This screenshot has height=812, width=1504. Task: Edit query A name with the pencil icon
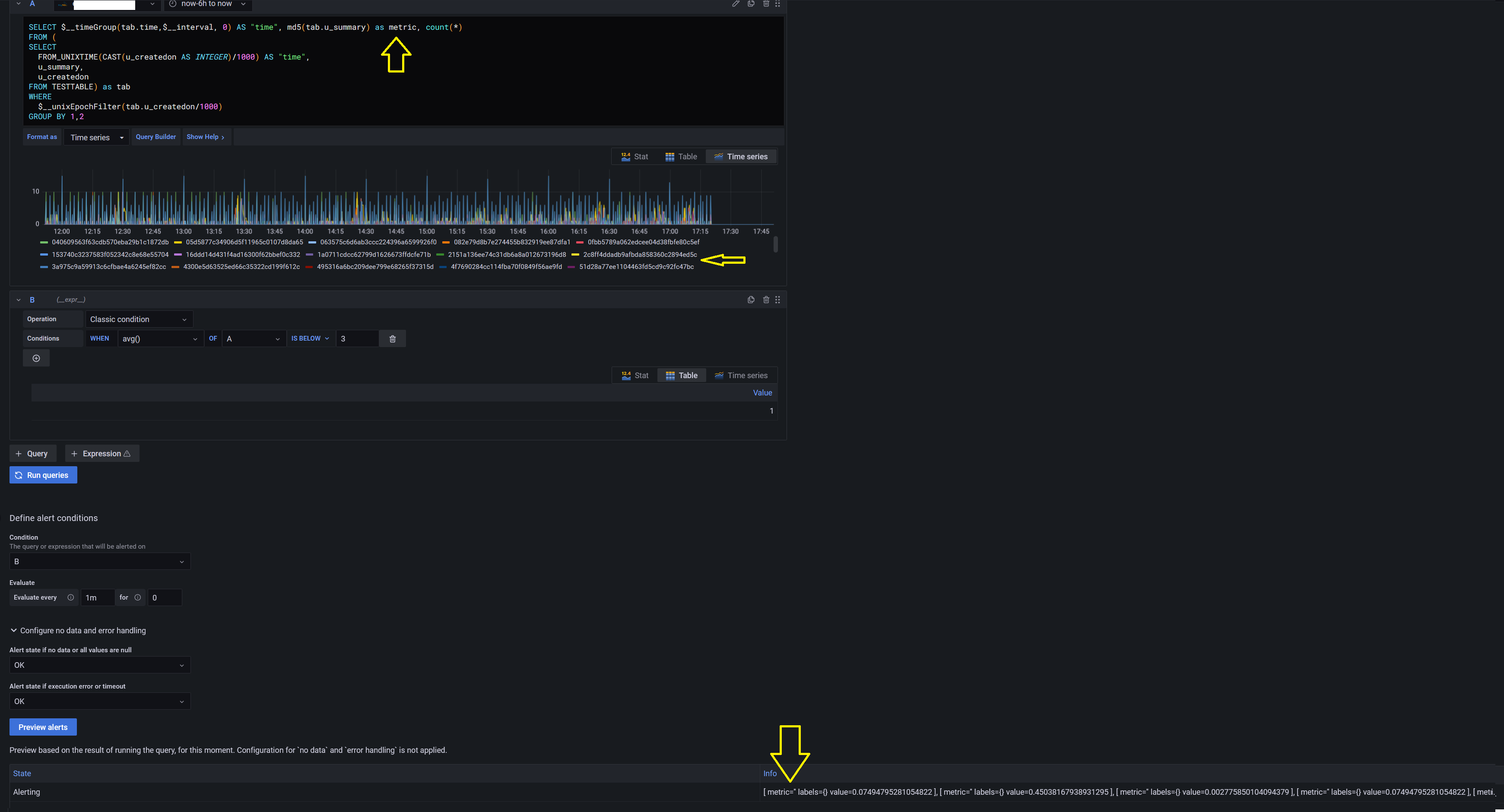pyautogui.click(x=735, y=4)
